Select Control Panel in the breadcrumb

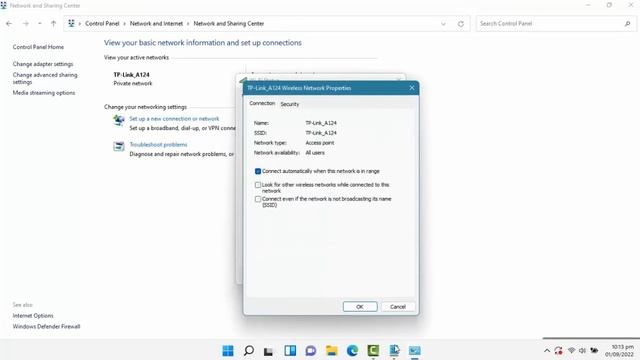click(102, 24)
